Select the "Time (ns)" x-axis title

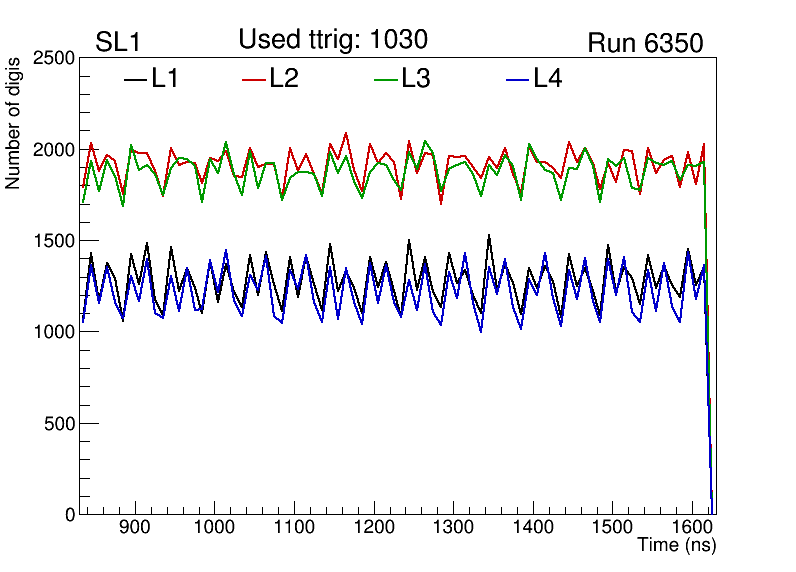coord(677,546)
